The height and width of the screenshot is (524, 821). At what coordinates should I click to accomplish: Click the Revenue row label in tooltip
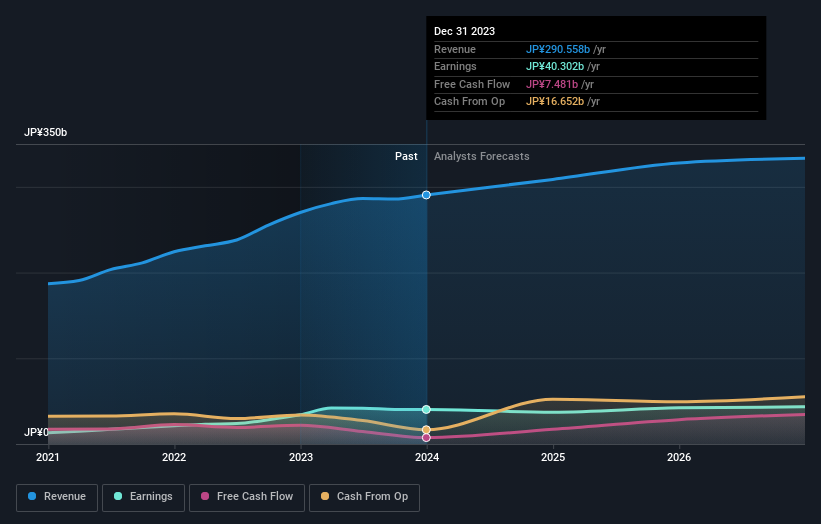point(455,49)
